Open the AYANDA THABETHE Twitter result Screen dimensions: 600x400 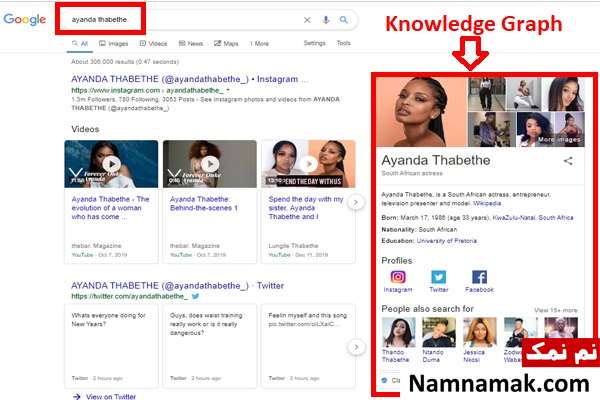tap(178, 286)
